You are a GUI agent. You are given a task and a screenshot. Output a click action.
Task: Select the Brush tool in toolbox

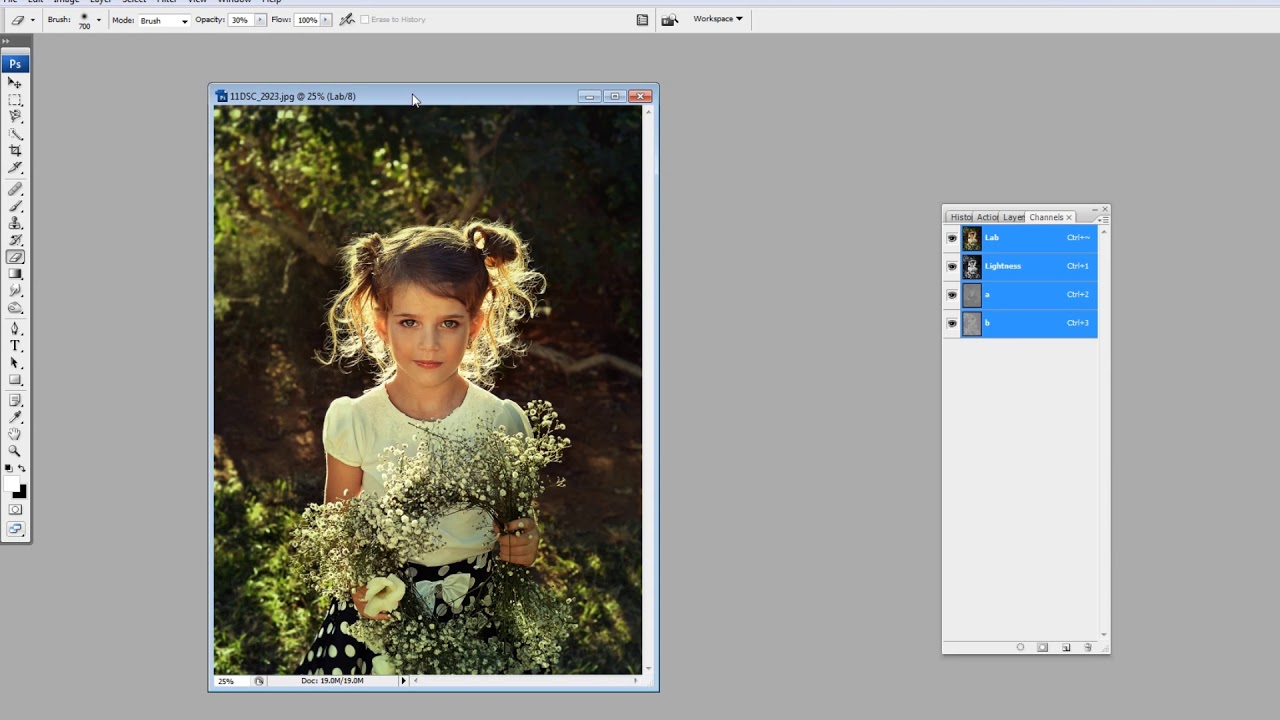click(x=15, y=206)
